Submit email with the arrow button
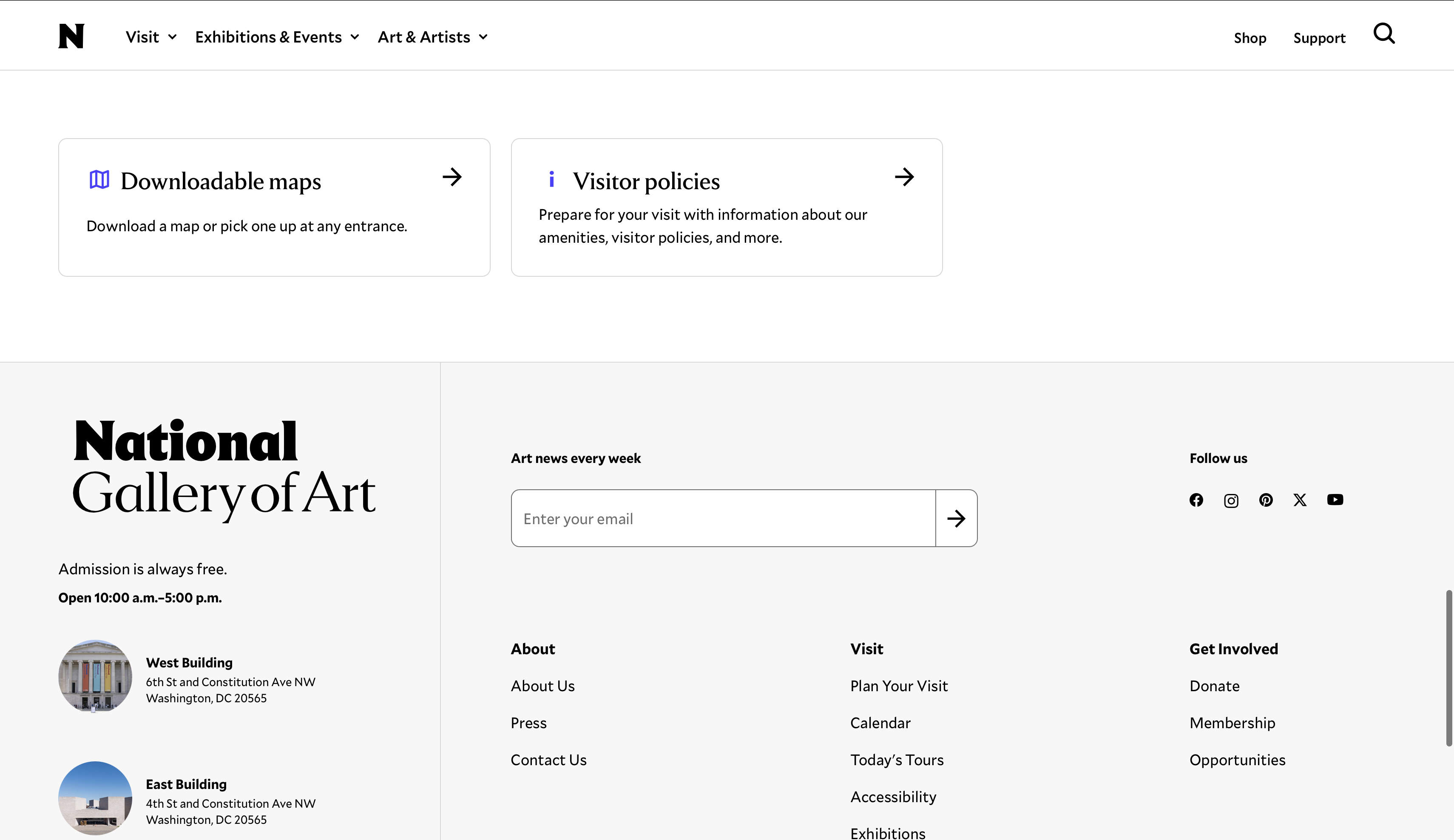 coord(956,518)
